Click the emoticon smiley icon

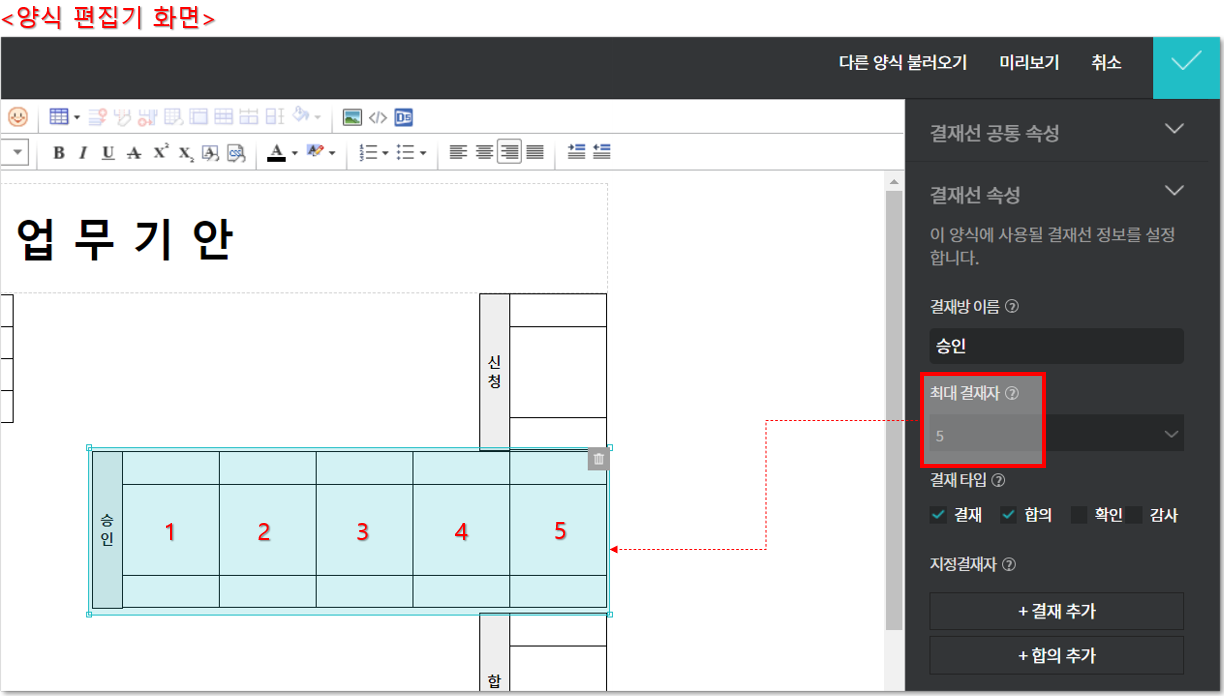18,117
